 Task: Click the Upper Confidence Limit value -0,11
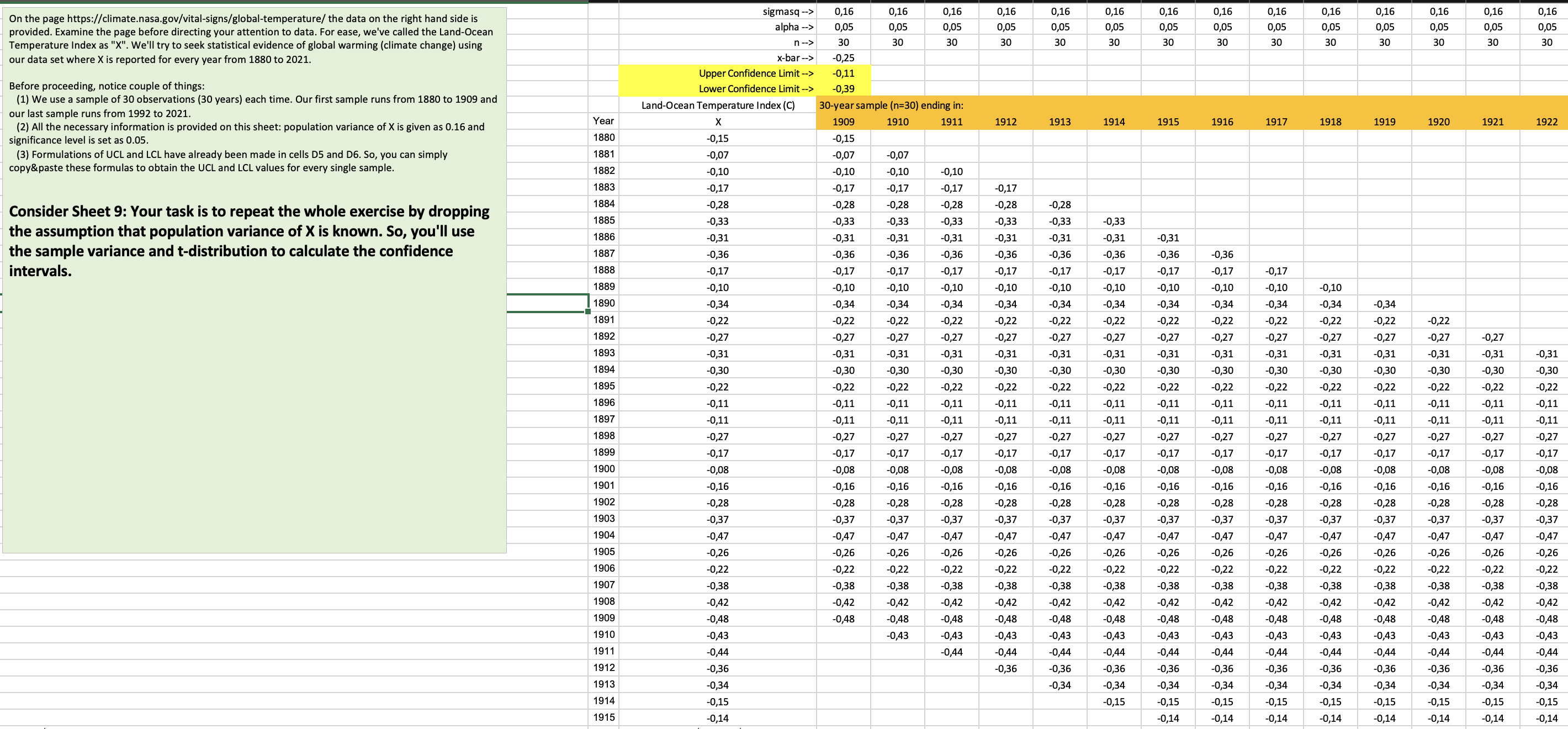pyautogui.click(x=843, y=73)
